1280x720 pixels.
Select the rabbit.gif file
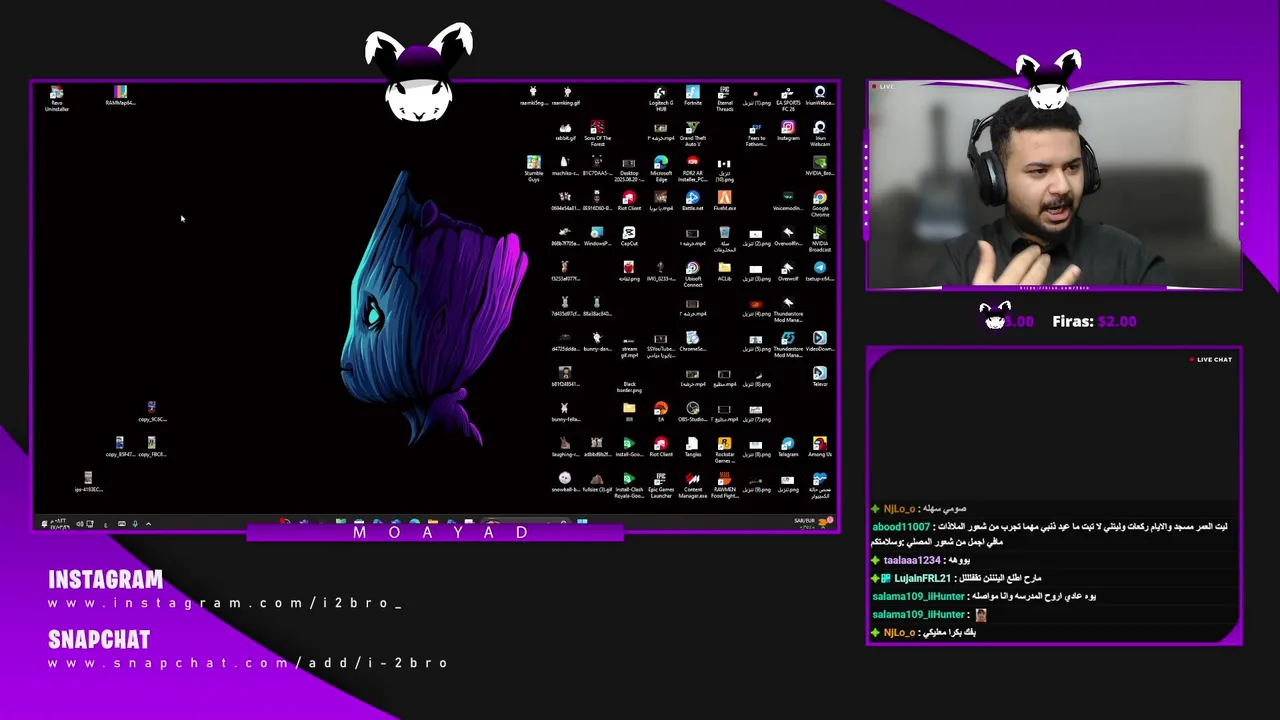[x=565, y=131]
